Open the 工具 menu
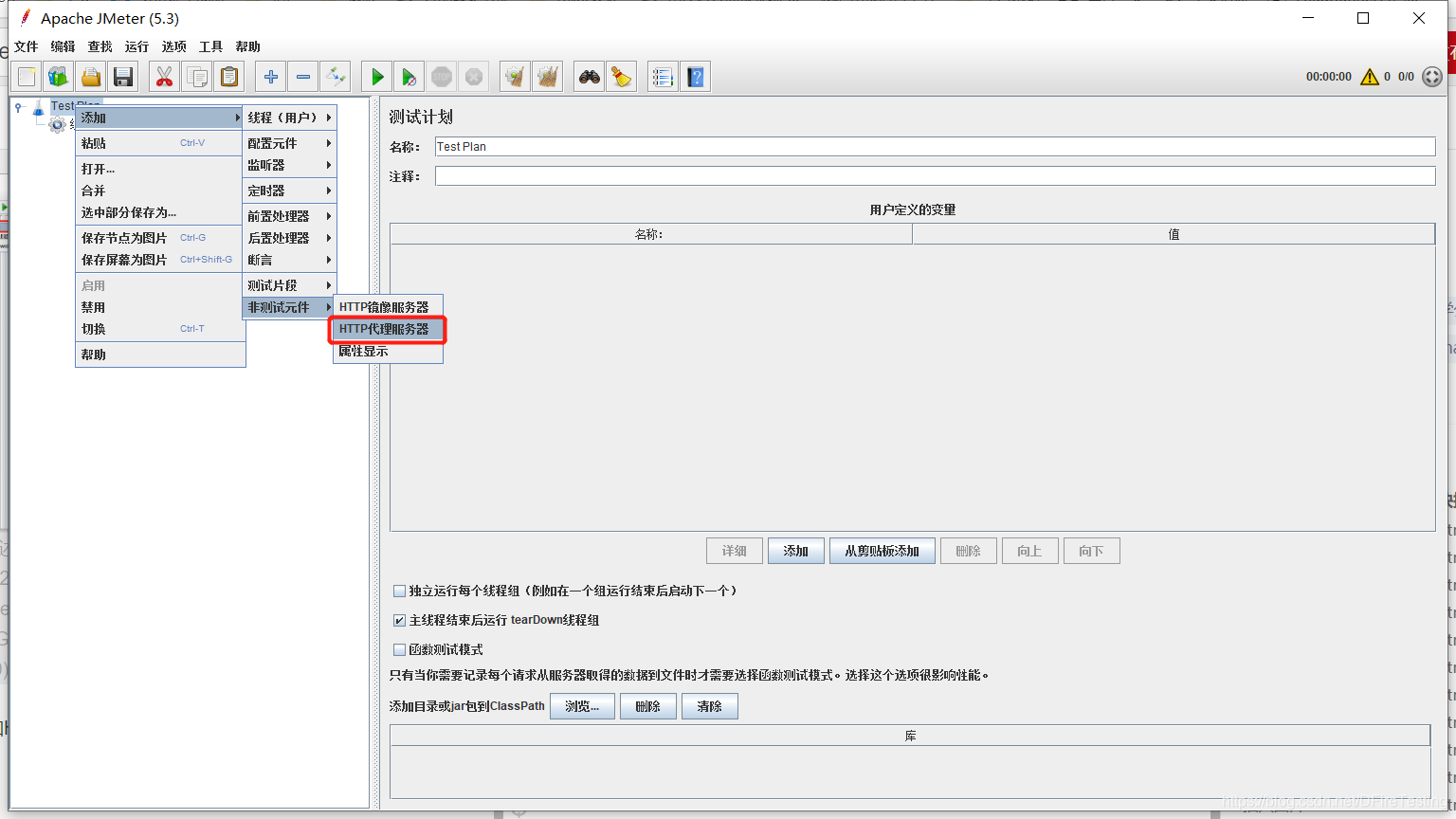 (x=210, y=46)
